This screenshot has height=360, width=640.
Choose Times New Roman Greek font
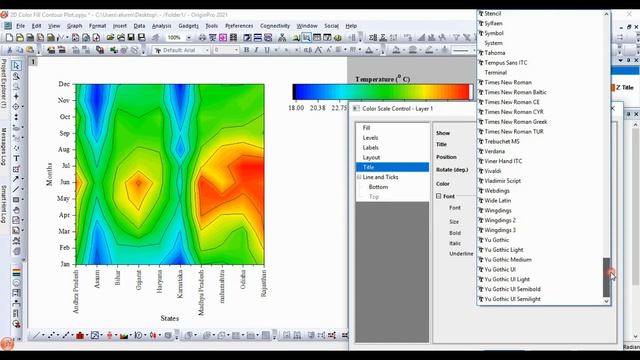516,122
